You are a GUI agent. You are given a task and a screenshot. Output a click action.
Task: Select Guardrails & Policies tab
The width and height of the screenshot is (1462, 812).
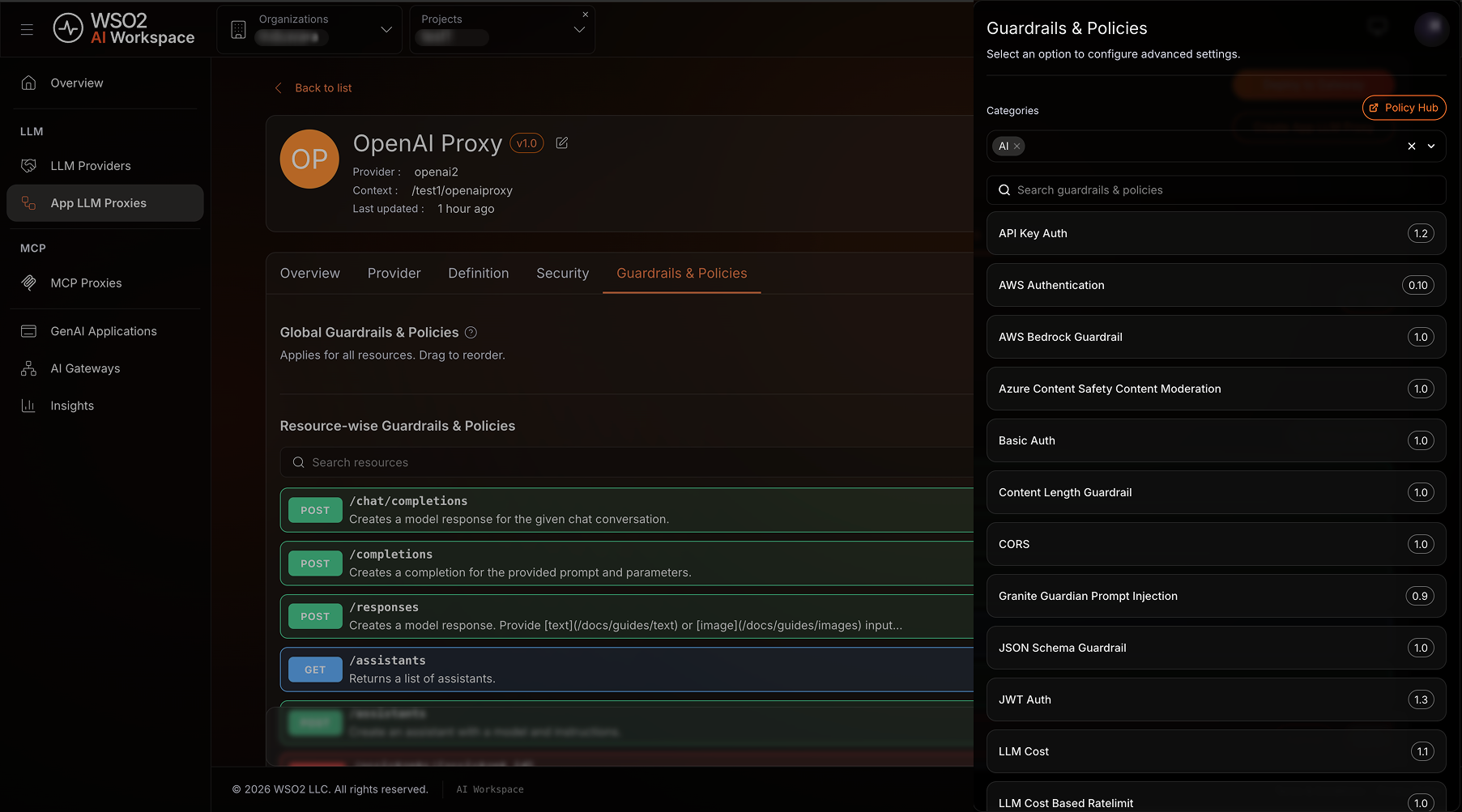point(682,274)
